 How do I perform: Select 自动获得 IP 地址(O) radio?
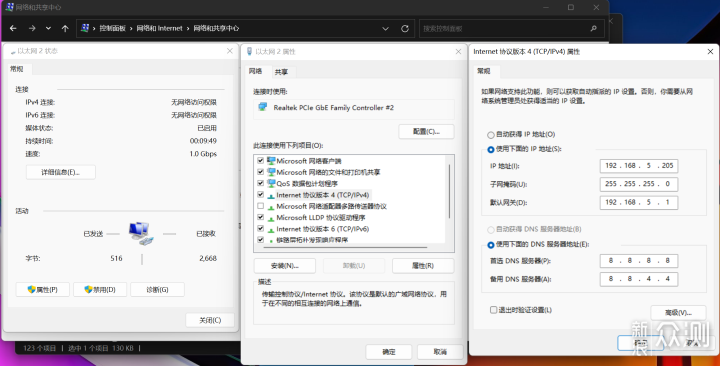[490, 135]
